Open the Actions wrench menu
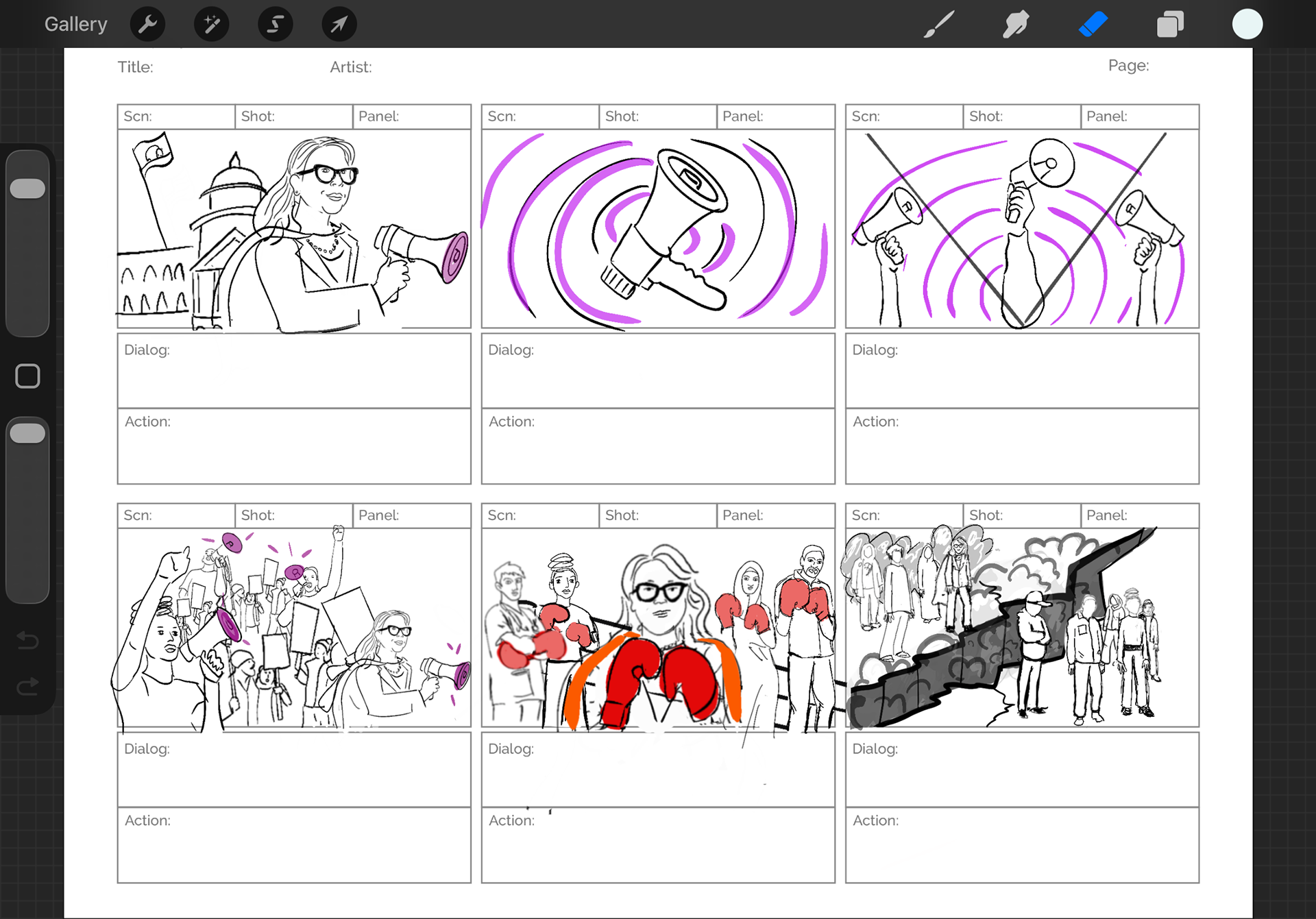This screenshot has height=919, width=1316. [x=147, y=25]
